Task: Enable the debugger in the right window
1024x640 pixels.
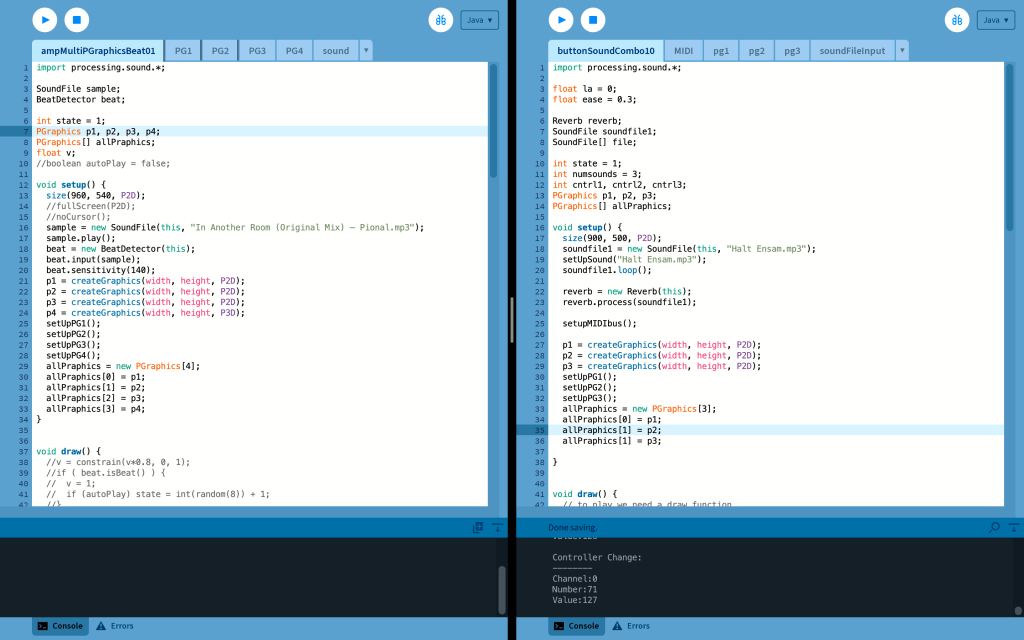Action: pos(957,20)
